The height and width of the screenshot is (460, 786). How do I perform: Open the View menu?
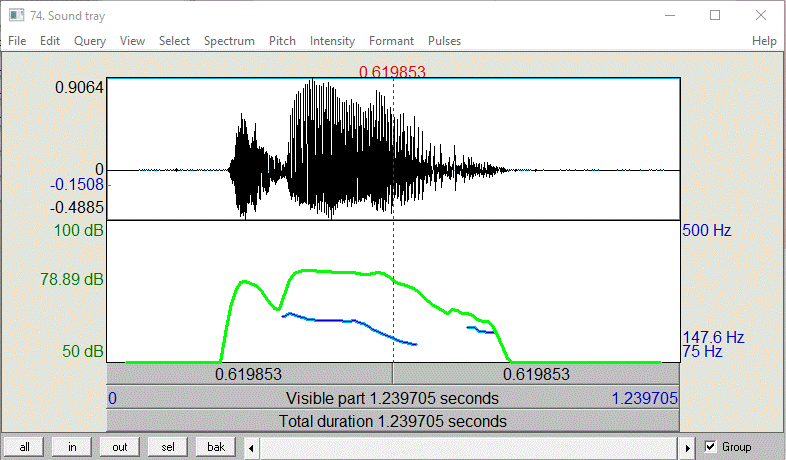tap(132, 41)
